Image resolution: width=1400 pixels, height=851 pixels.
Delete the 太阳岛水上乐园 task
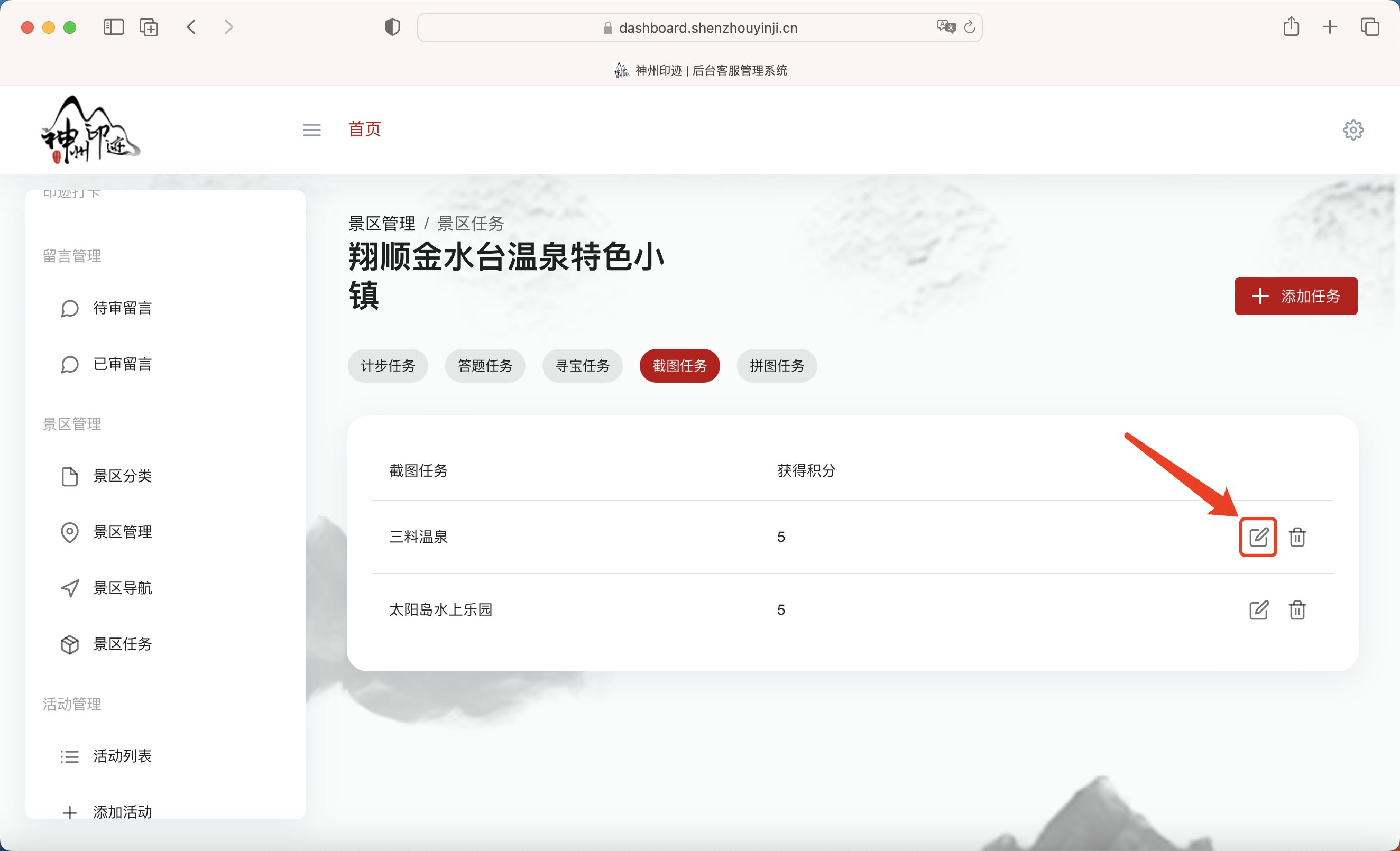pos(1297,609)
